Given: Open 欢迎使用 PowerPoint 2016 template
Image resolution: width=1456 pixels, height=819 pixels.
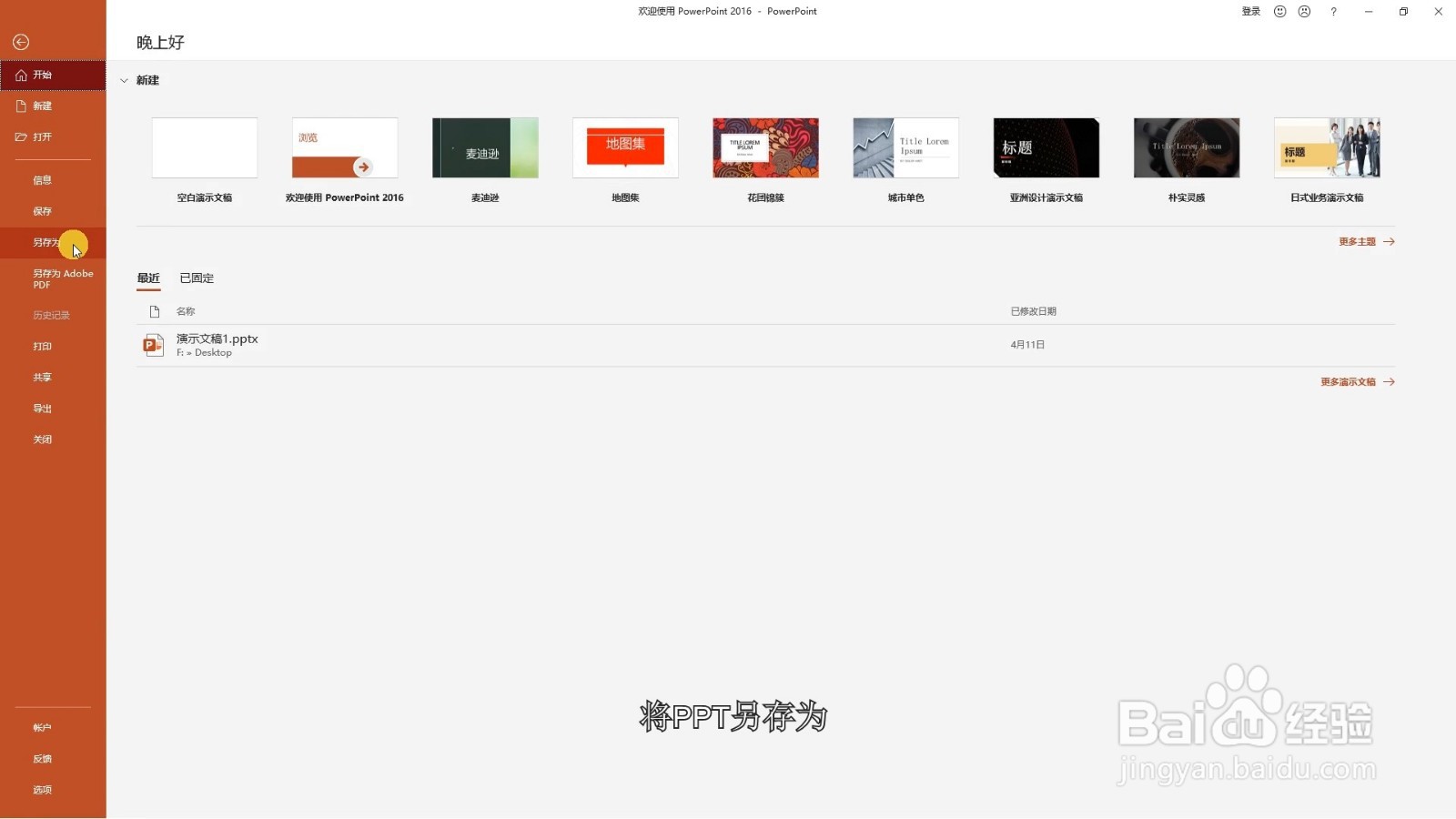Looking at the screenshot, I should pyautogui.click(x=345, y=147).
